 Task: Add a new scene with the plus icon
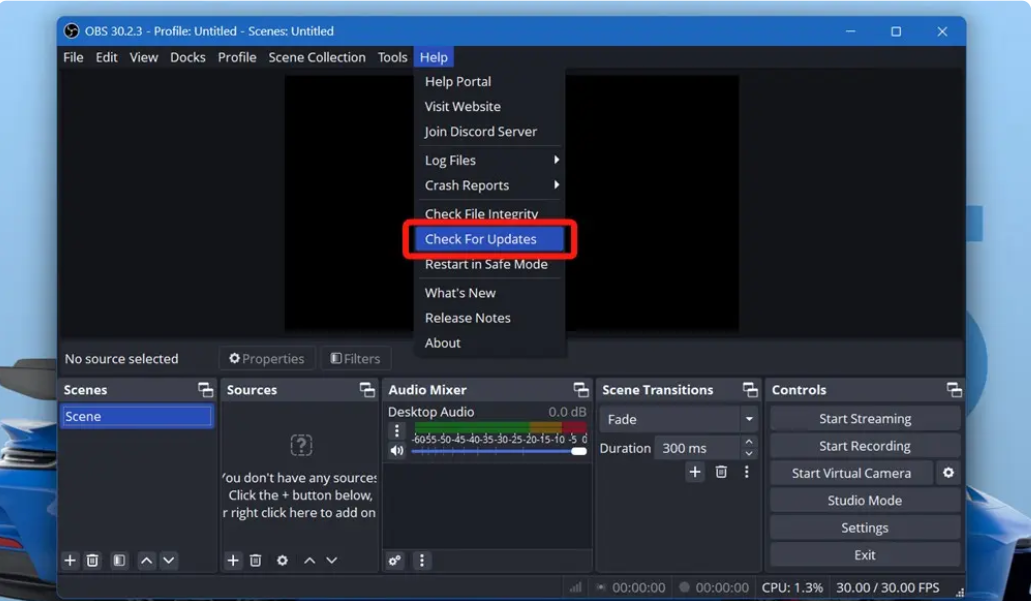[x=70, y=560]
